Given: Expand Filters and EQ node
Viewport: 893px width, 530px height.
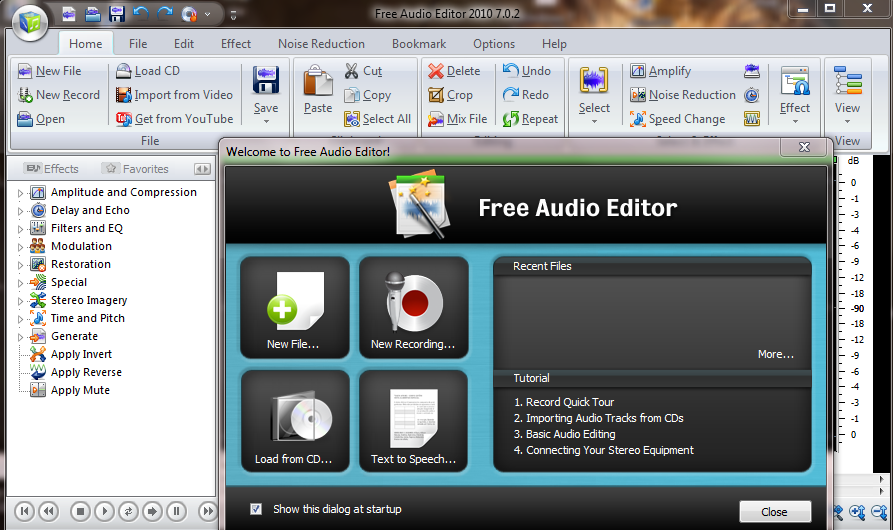Looking at the screenshot, I should pyautogui.click(x=21, y=229).
